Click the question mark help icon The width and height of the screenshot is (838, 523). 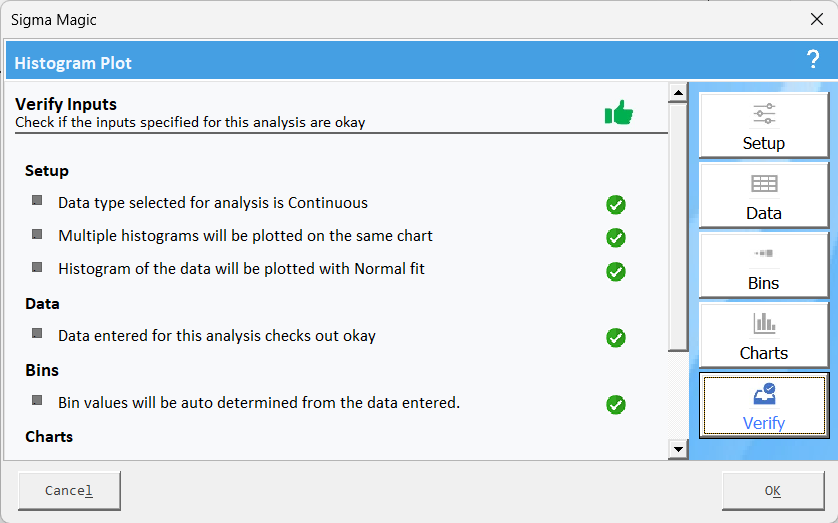(813, 59)
